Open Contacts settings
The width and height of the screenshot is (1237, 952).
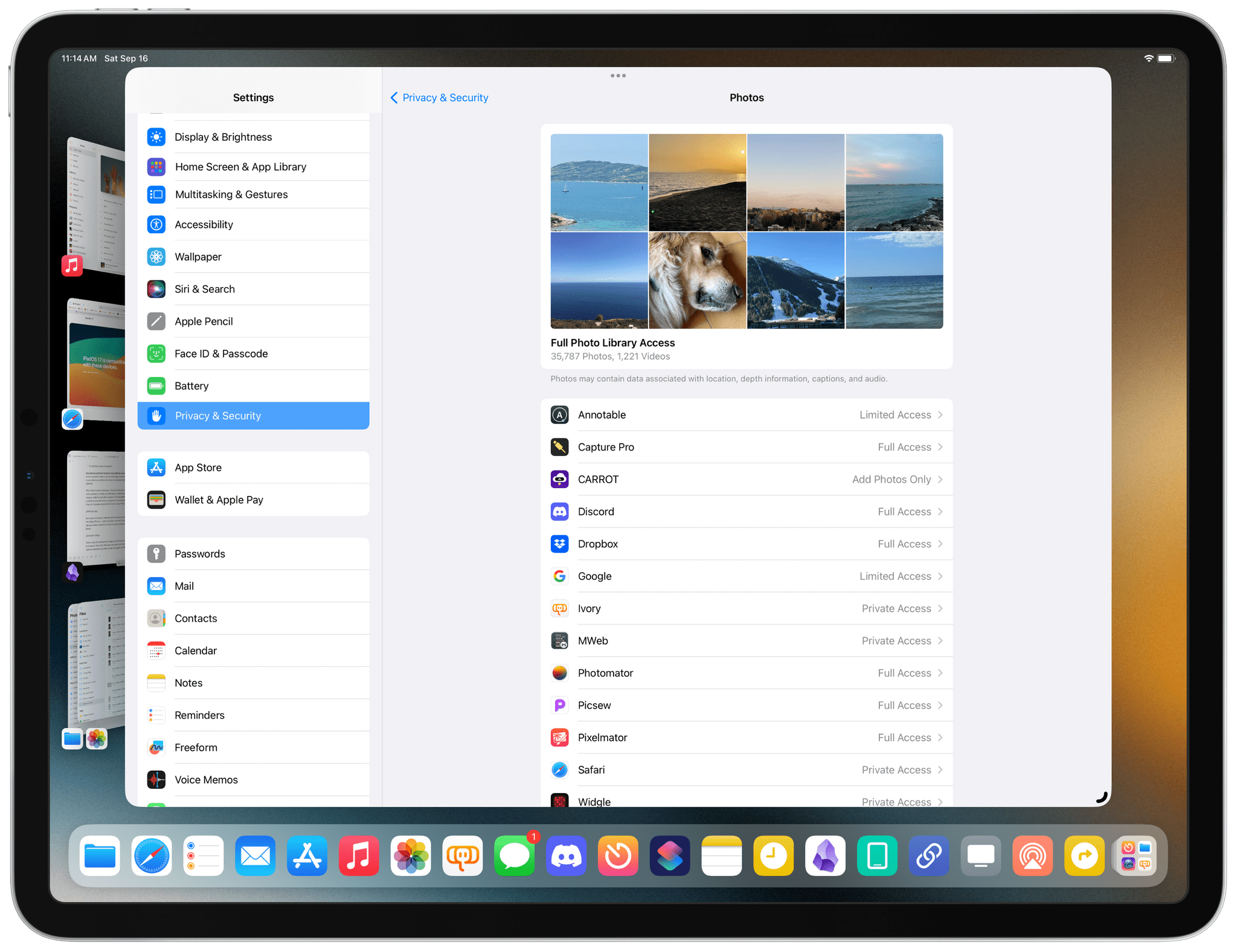coord(254,619)
